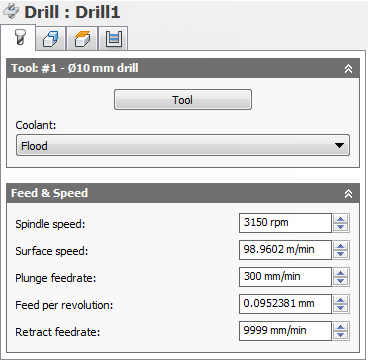Image resolution: width=368 pixels, height=360 pixels.
Task: Click the Feed per revolution input field
Action: (x=285, y=304)
